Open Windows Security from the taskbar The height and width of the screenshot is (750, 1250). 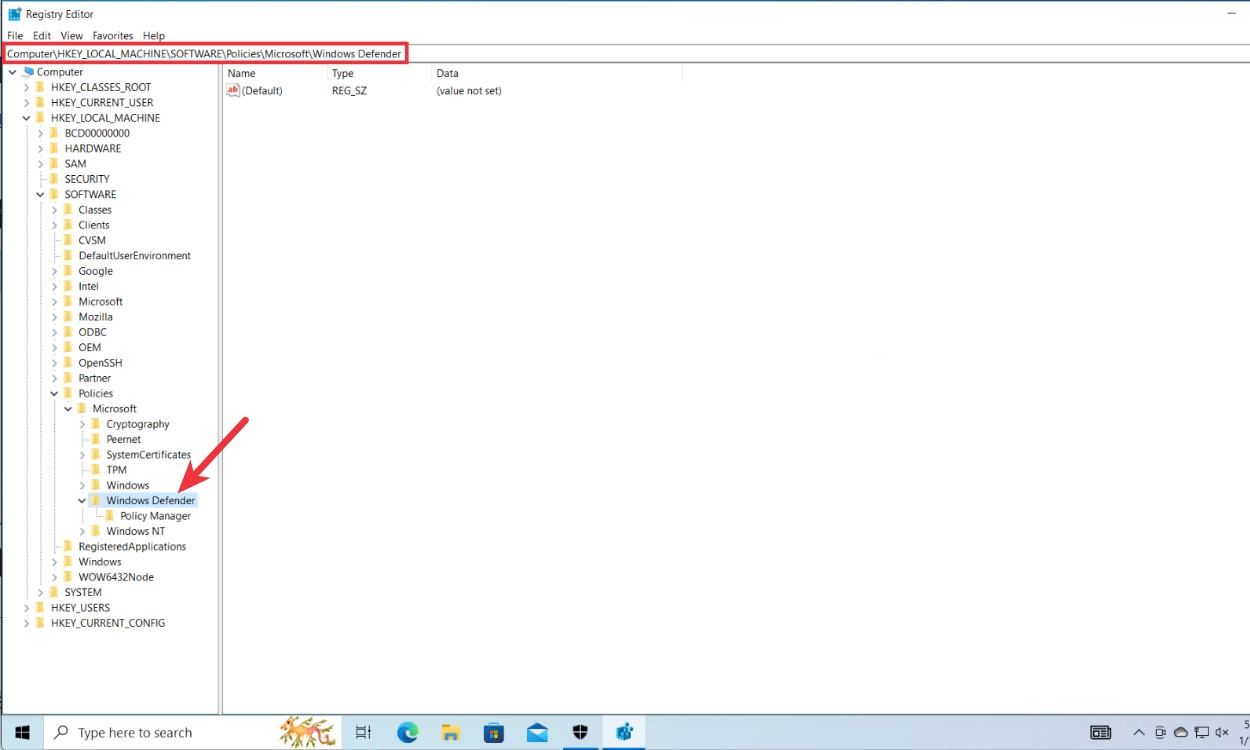click(581, 732)
